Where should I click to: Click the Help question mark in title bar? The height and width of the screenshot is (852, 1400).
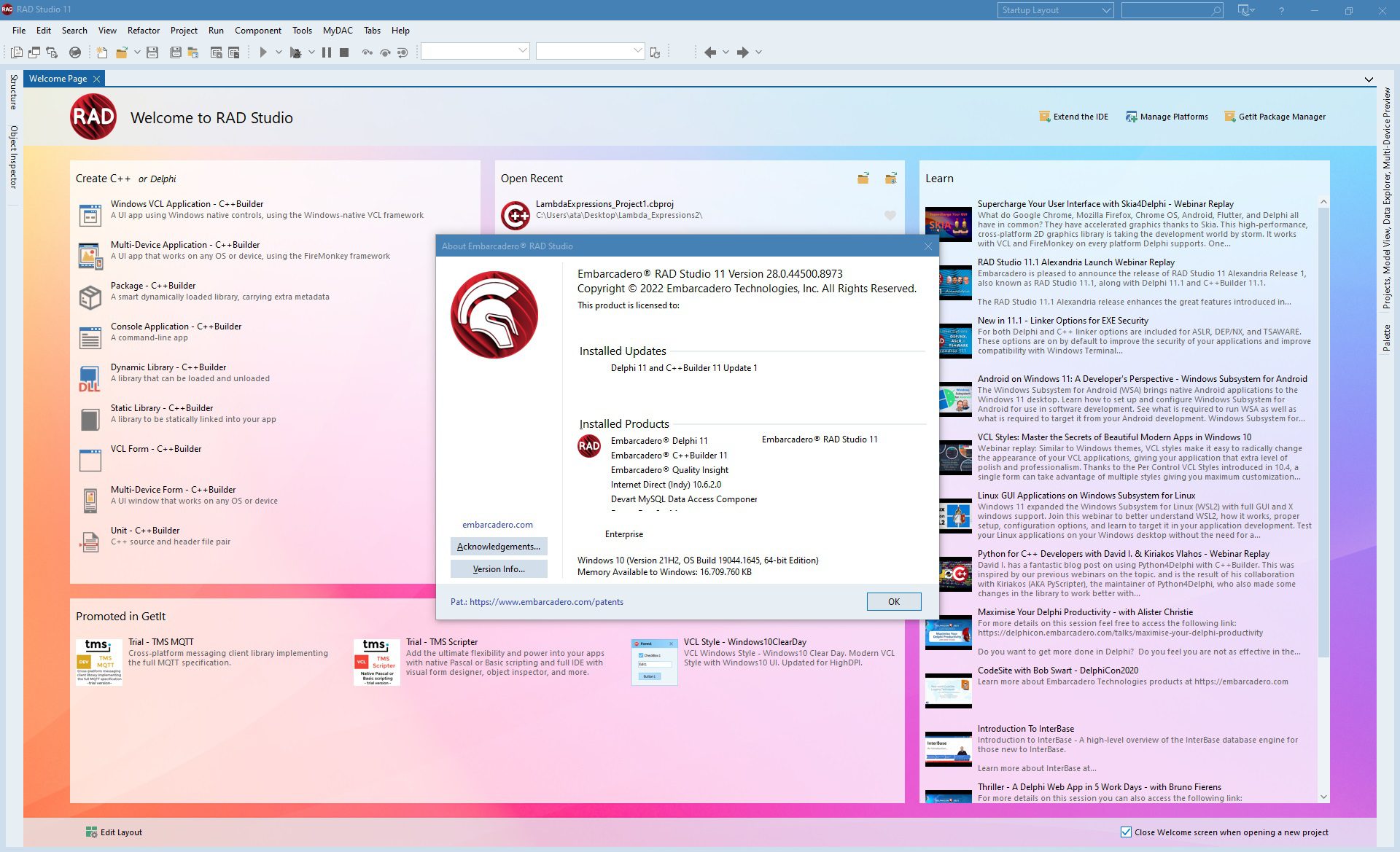click(x=1281, y=10)
